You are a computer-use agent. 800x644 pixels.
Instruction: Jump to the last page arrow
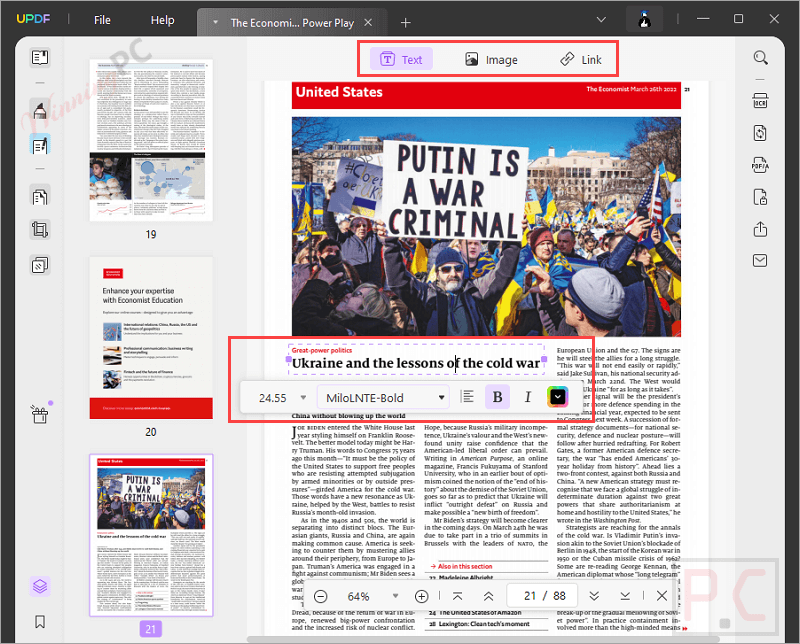pos(625,596)
